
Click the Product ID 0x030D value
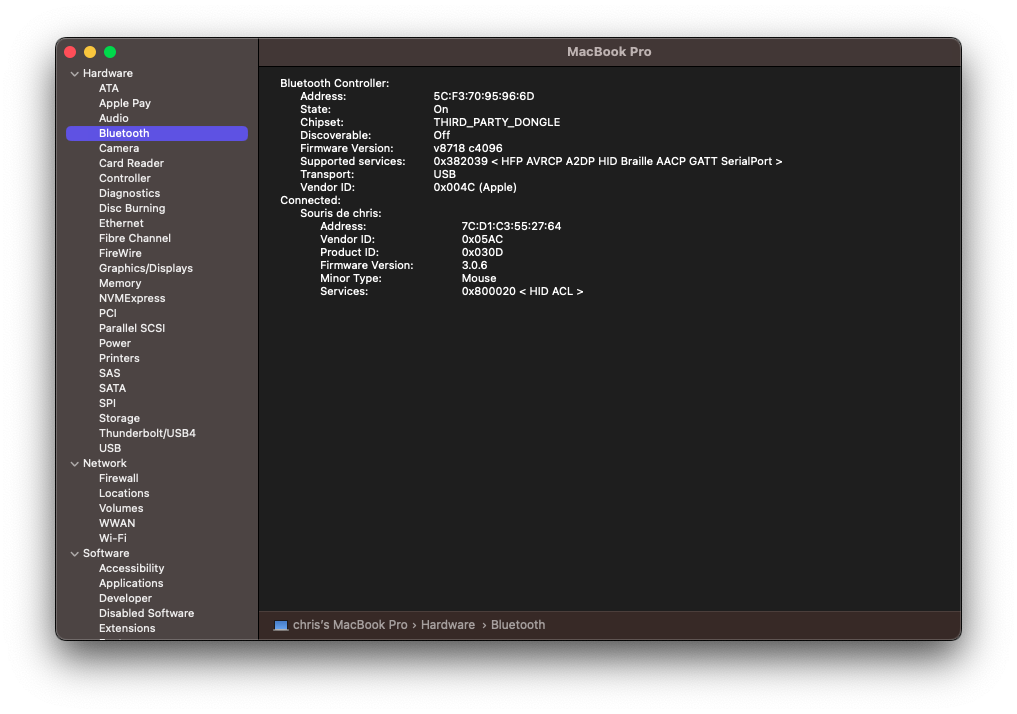click(x=482, y=252)
